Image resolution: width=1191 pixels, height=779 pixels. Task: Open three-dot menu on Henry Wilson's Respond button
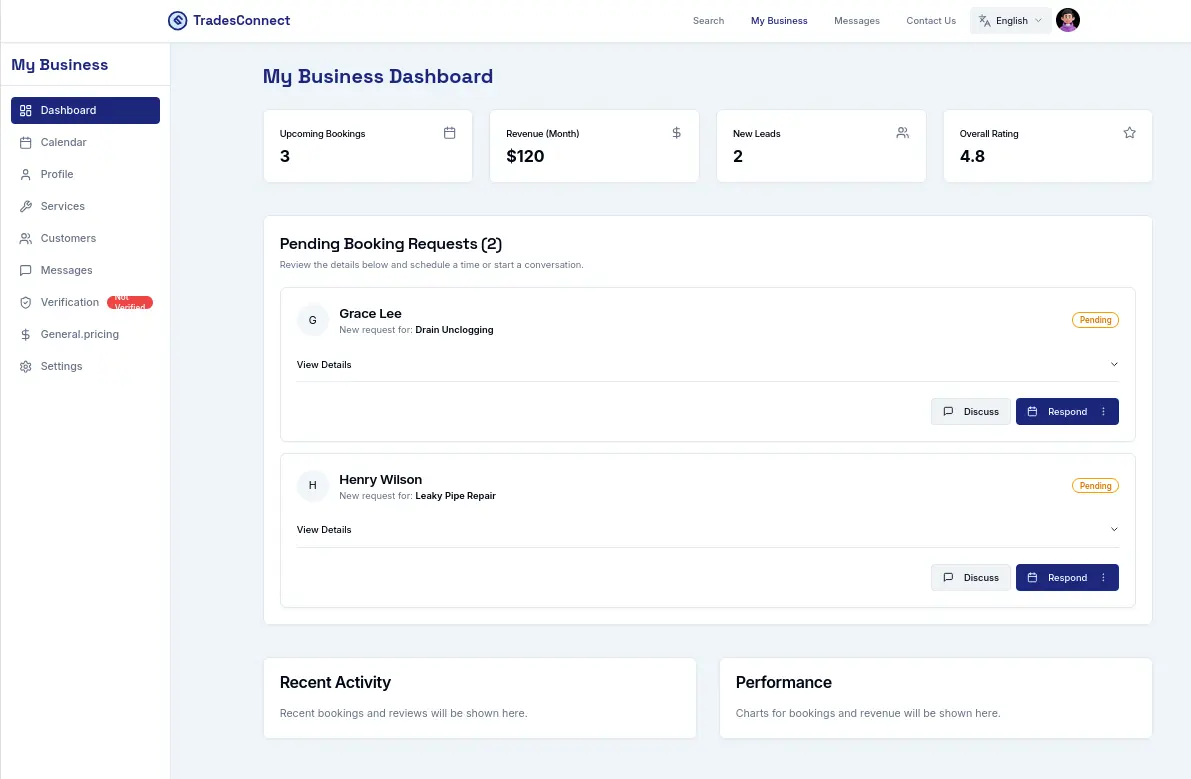coord(1103,578)
